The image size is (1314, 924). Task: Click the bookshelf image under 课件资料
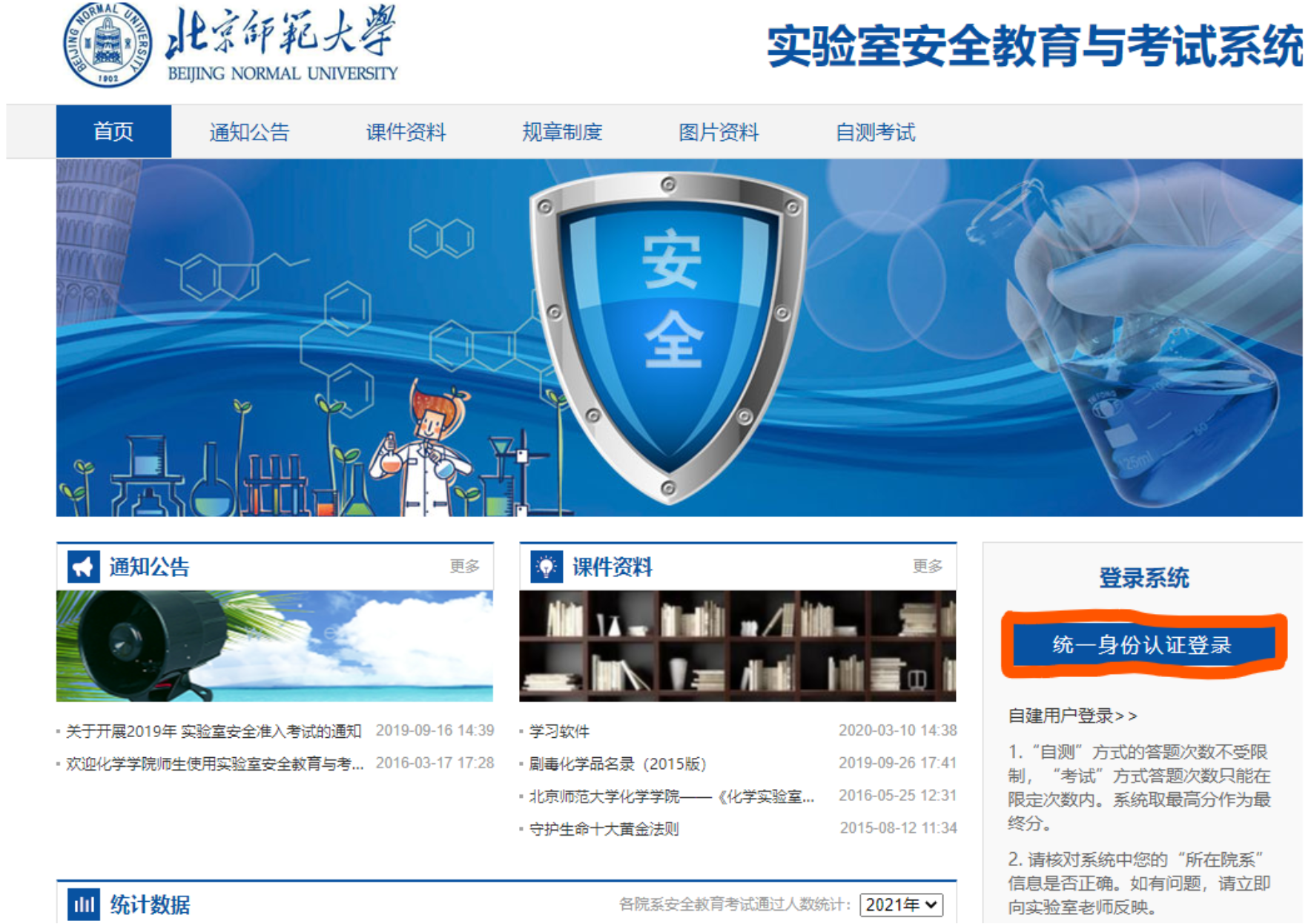click(x=737, y=646)
